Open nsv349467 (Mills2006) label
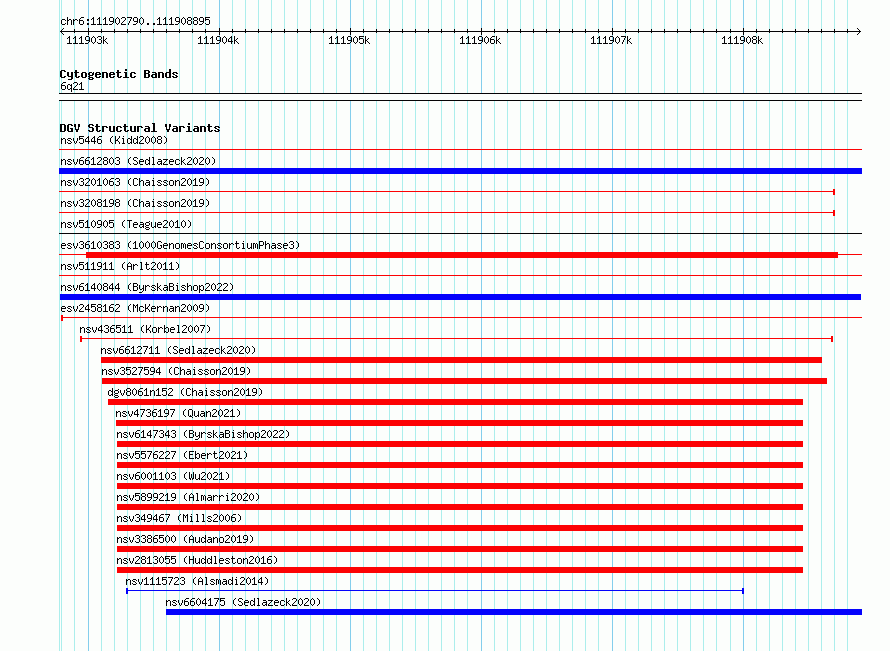Image resolution: width=890 pixels, height=651 pixels. pyautogui.click(x=179, y=518)
